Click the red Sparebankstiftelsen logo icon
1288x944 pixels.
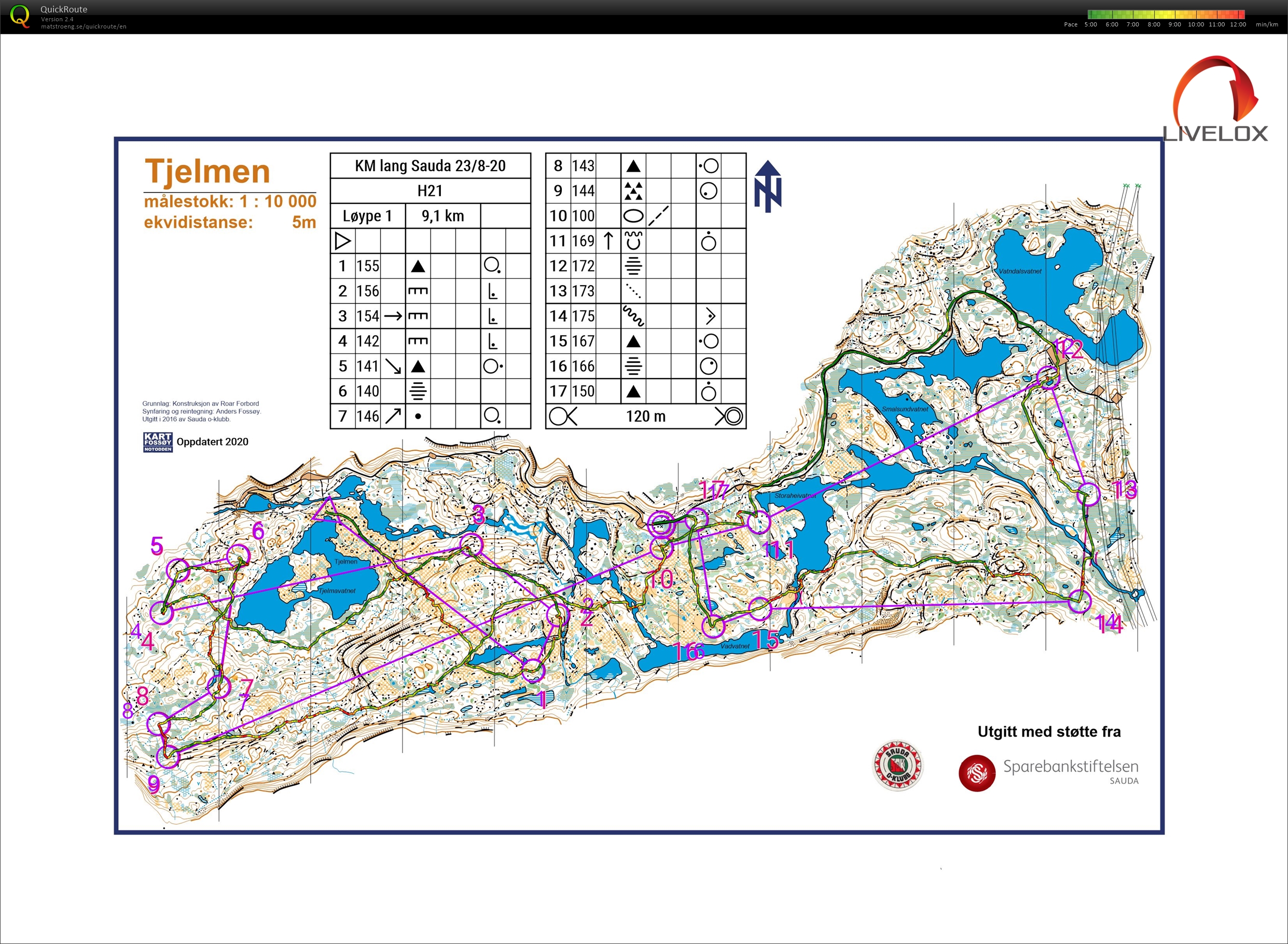tap(977, 773)
